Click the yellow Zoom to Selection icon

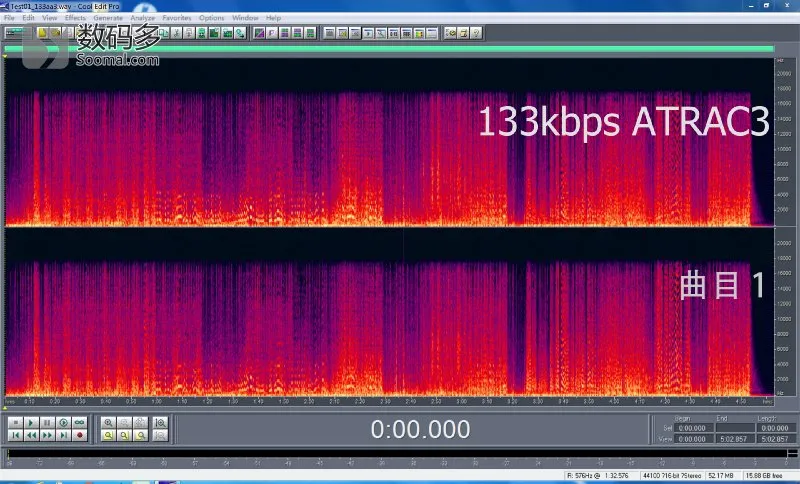108,435
